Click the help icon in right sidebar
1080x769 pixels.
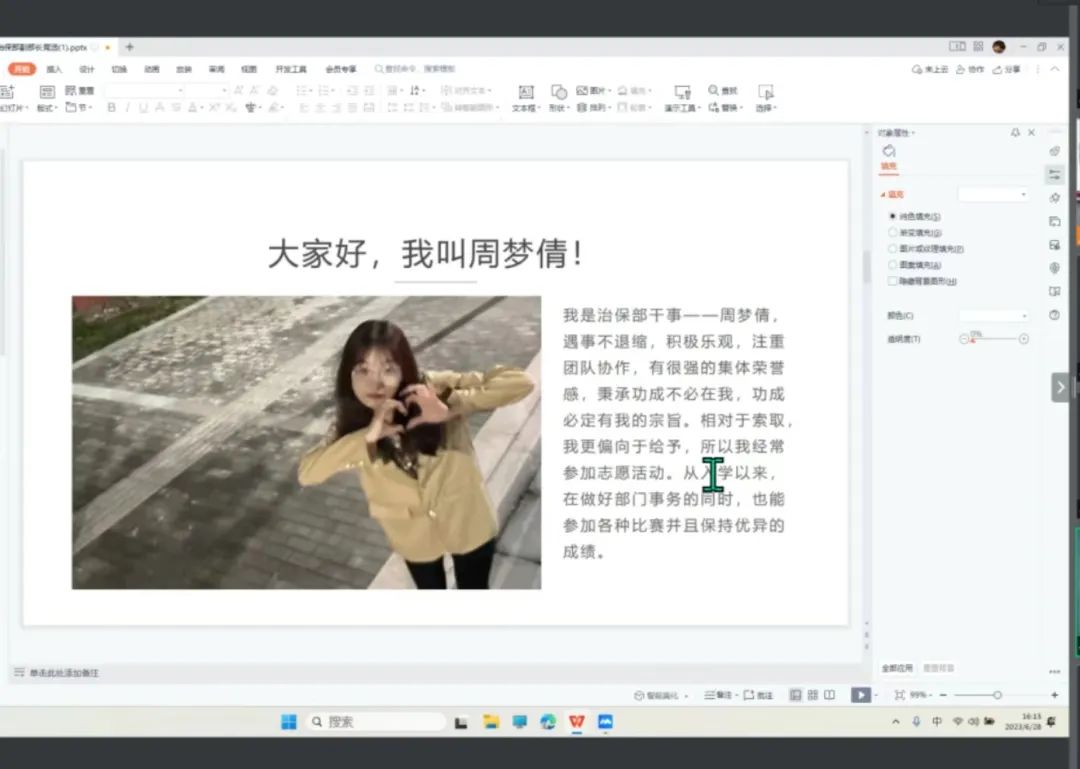coord(1054,315)
